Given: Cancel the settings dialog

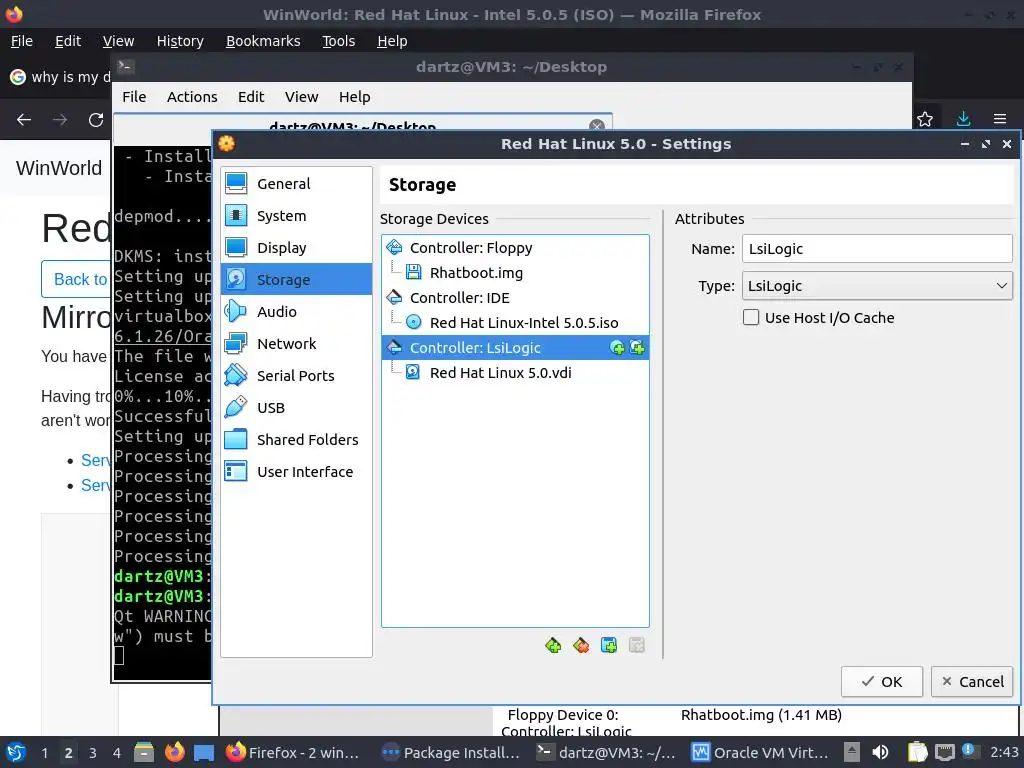Looking at the screenshot, I should click(x=972, y=682).
